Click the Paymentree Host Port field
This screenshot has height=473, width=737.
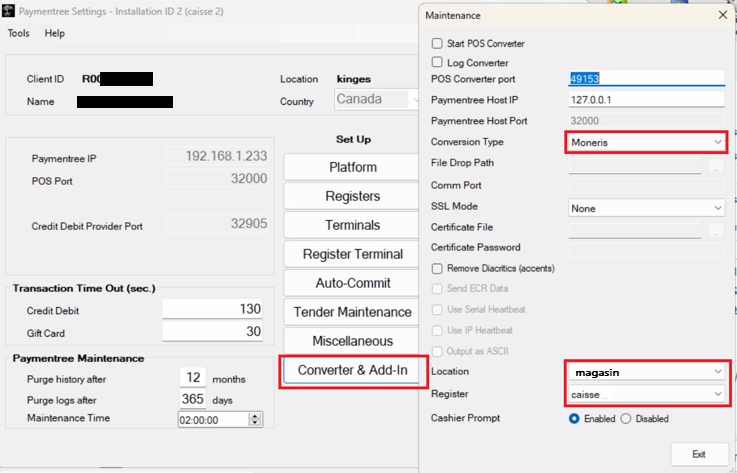pyautogui.click(x=646, y=120)
